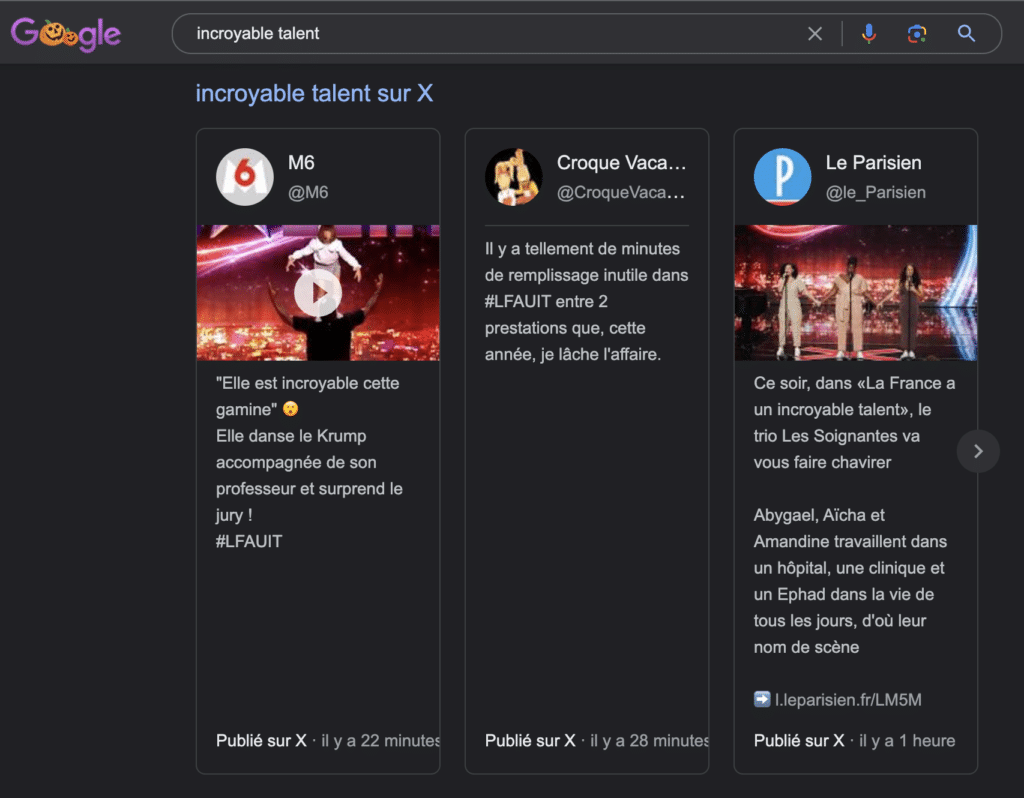Follow the l.leparisien.fr/LM5M link
The height and width of the screenshot is (798, 1024).
[848, 700]
